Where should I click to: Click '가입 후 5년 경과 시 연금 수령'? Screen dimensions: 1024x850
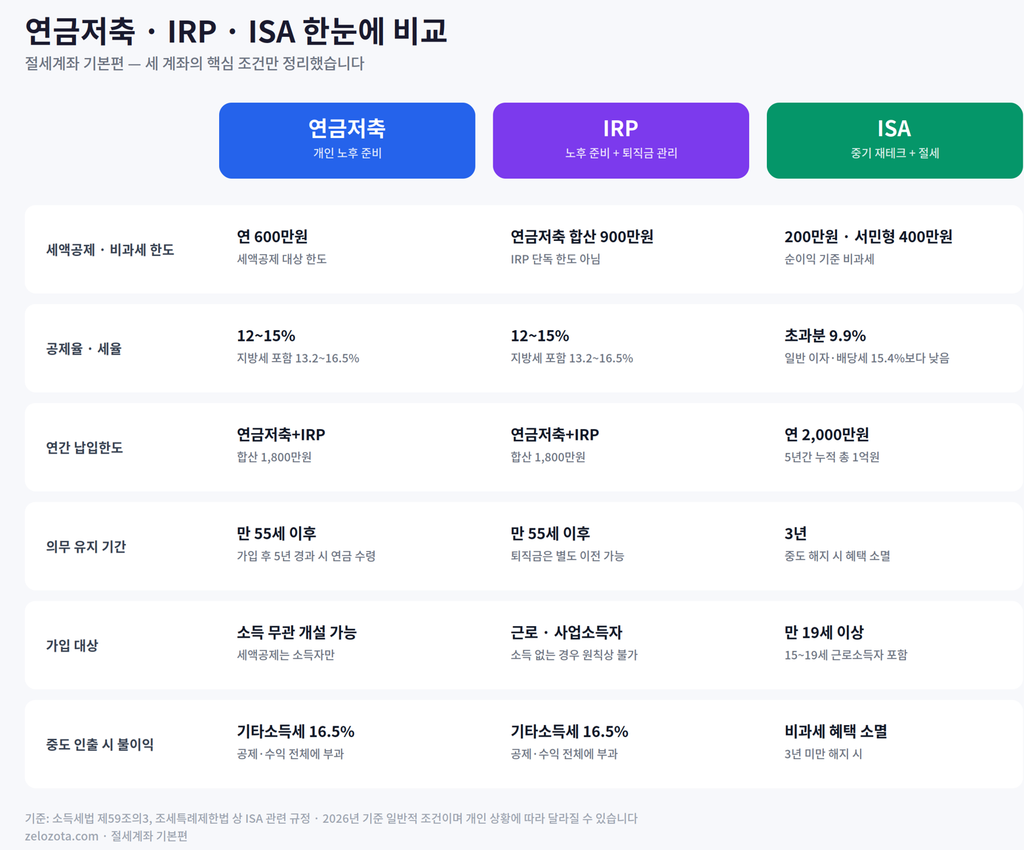click(x=306, y=556)
